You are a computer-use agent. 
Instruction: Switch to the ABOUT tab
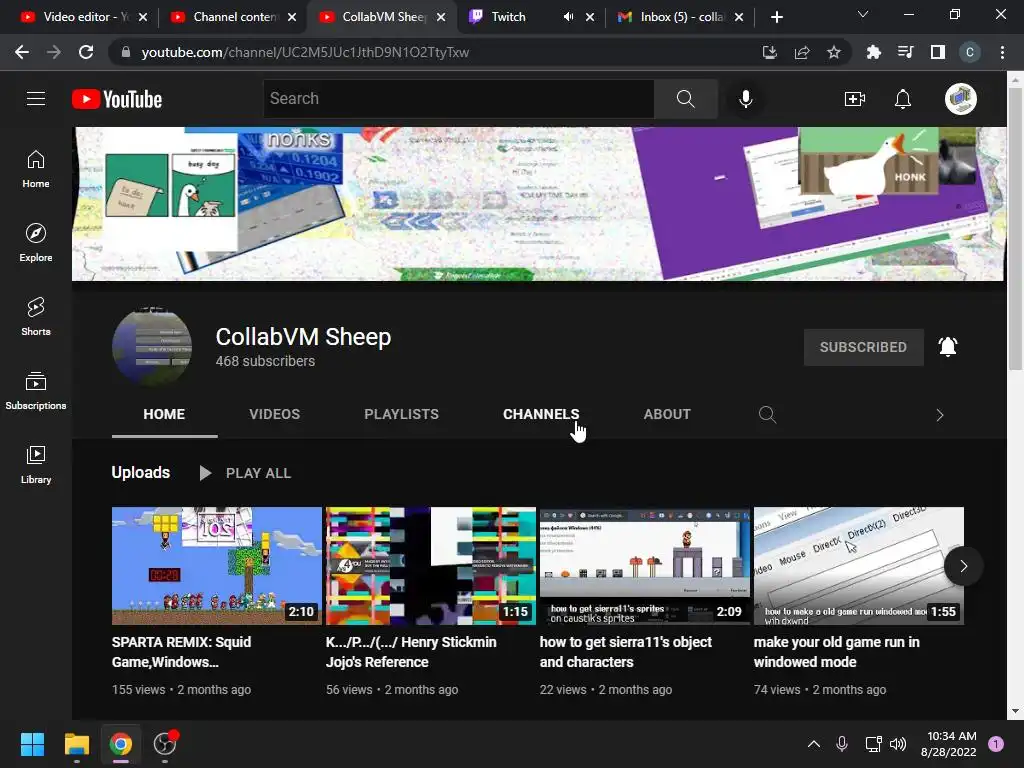pyautogui.click(x=667, y=415)
